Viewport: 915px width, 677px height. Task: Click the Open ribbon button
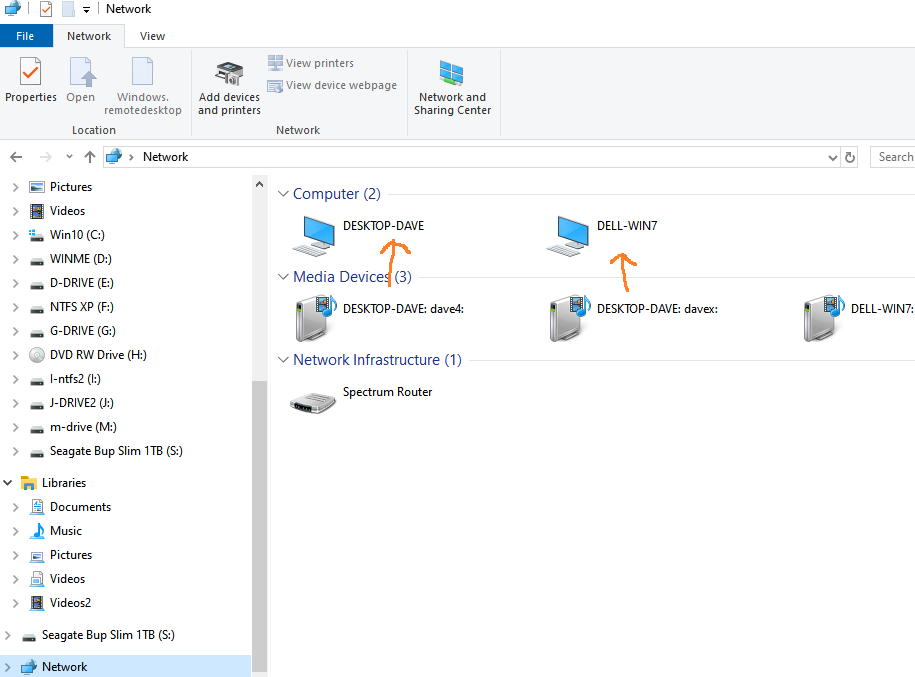81,81
